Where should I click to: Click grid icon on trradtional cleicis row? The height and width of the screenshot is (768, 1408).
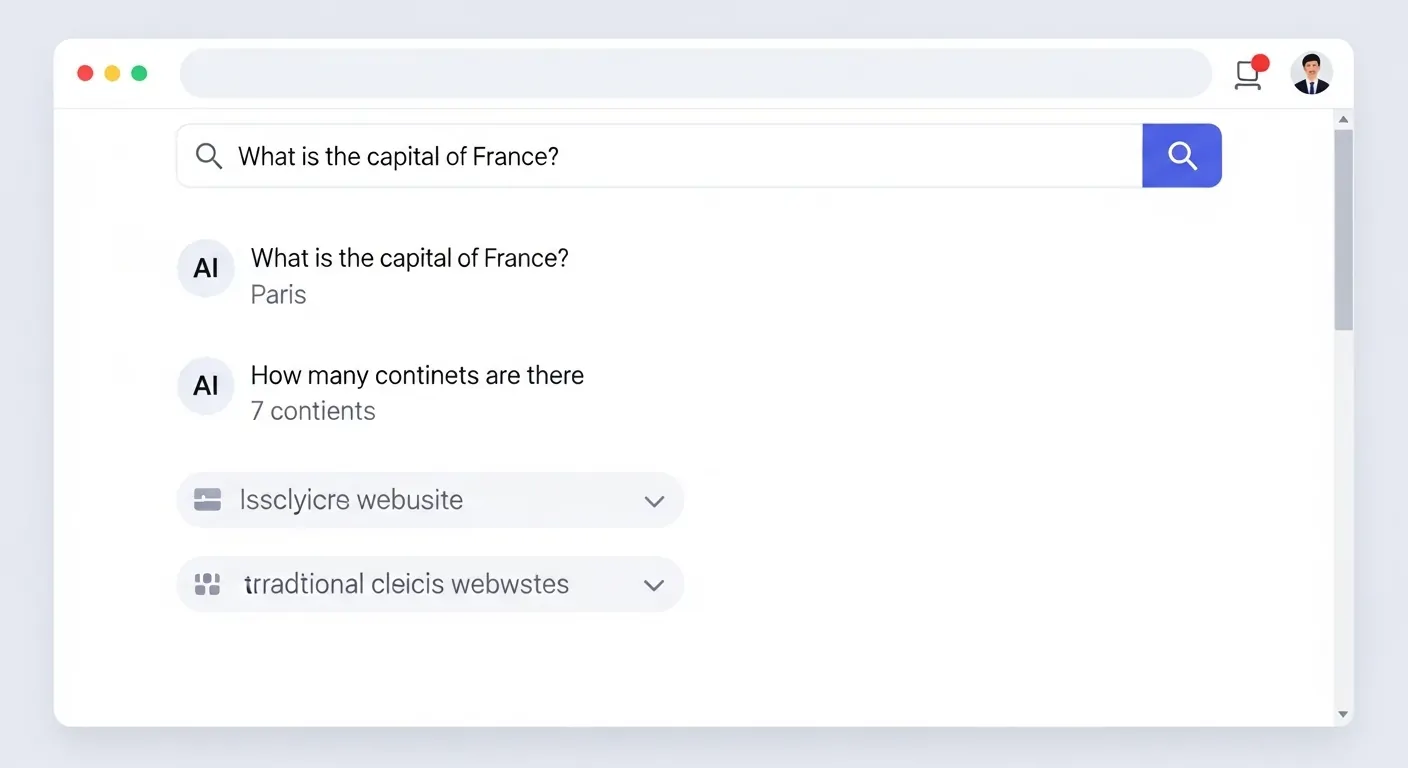(x=207, y=584)
